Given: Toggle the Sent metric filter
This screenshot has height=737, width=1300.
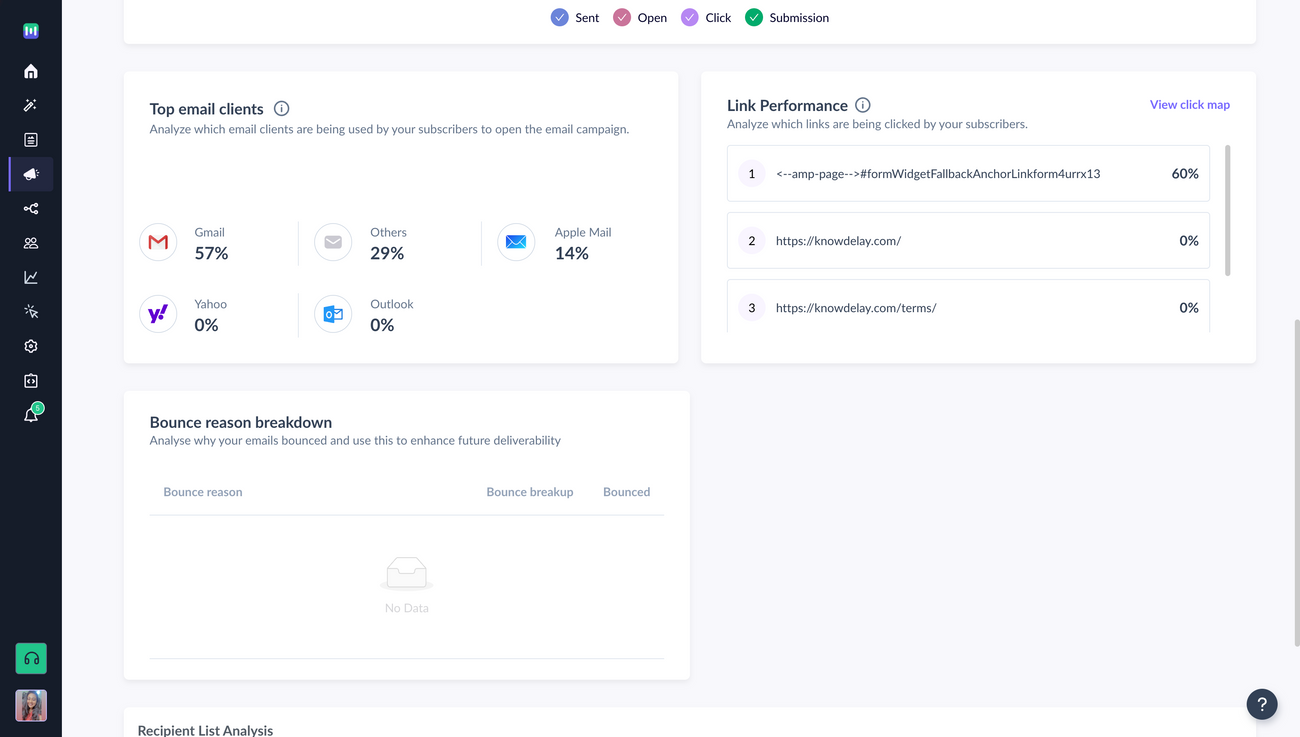Looking at the screenshot, I should coord(561,17).
